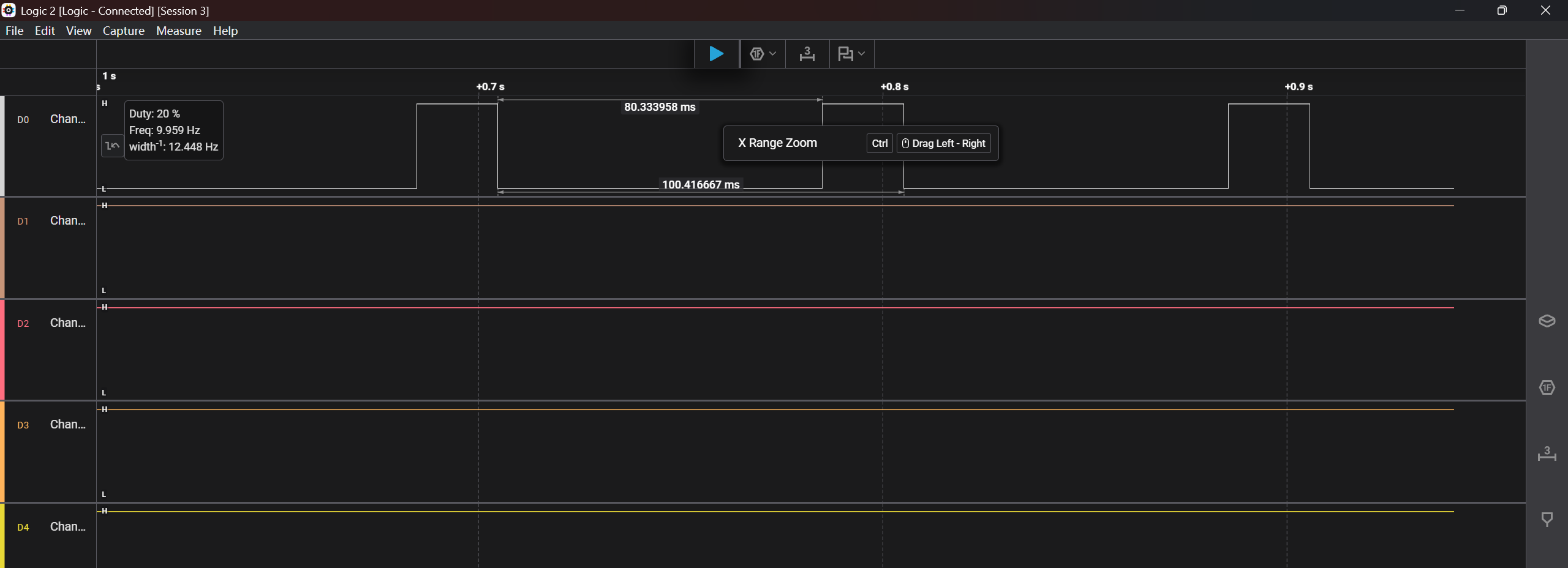Start capture with the blue play button
The image size is (1568, 568).
pyautogui.click(x=716, y=54)
